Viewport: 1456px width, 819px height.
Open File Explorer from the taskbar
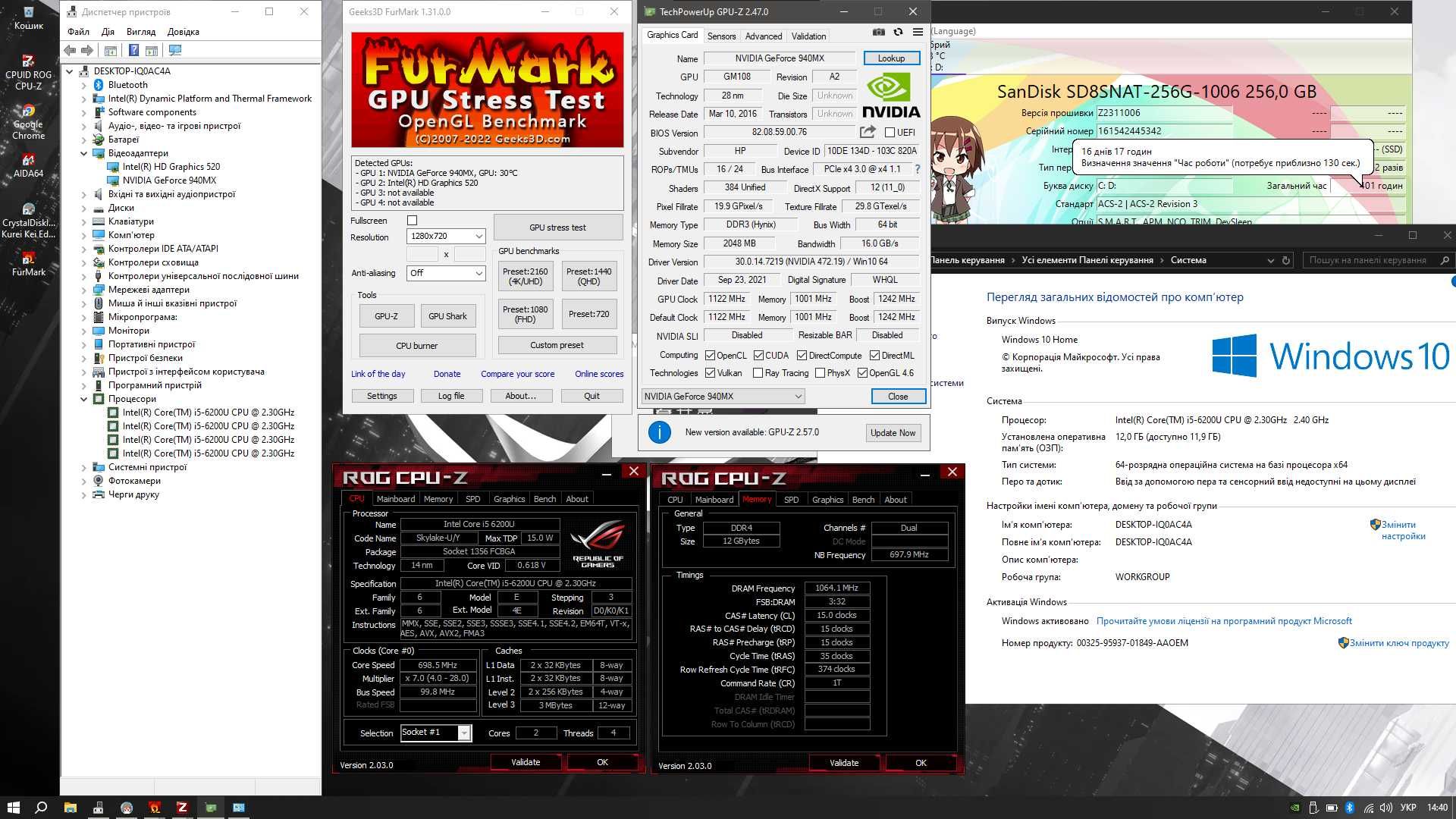pos(70,808)
